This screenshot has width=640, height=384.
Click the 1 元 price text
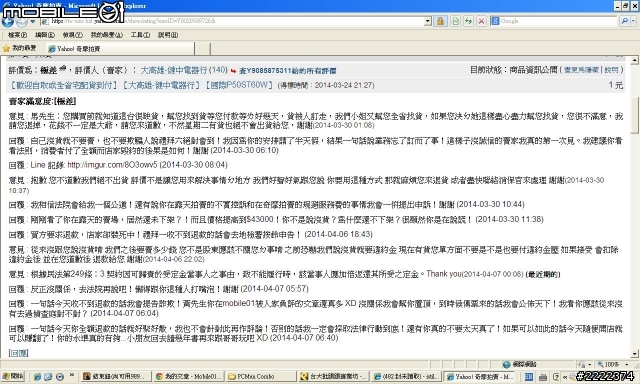tap(616, 85)
